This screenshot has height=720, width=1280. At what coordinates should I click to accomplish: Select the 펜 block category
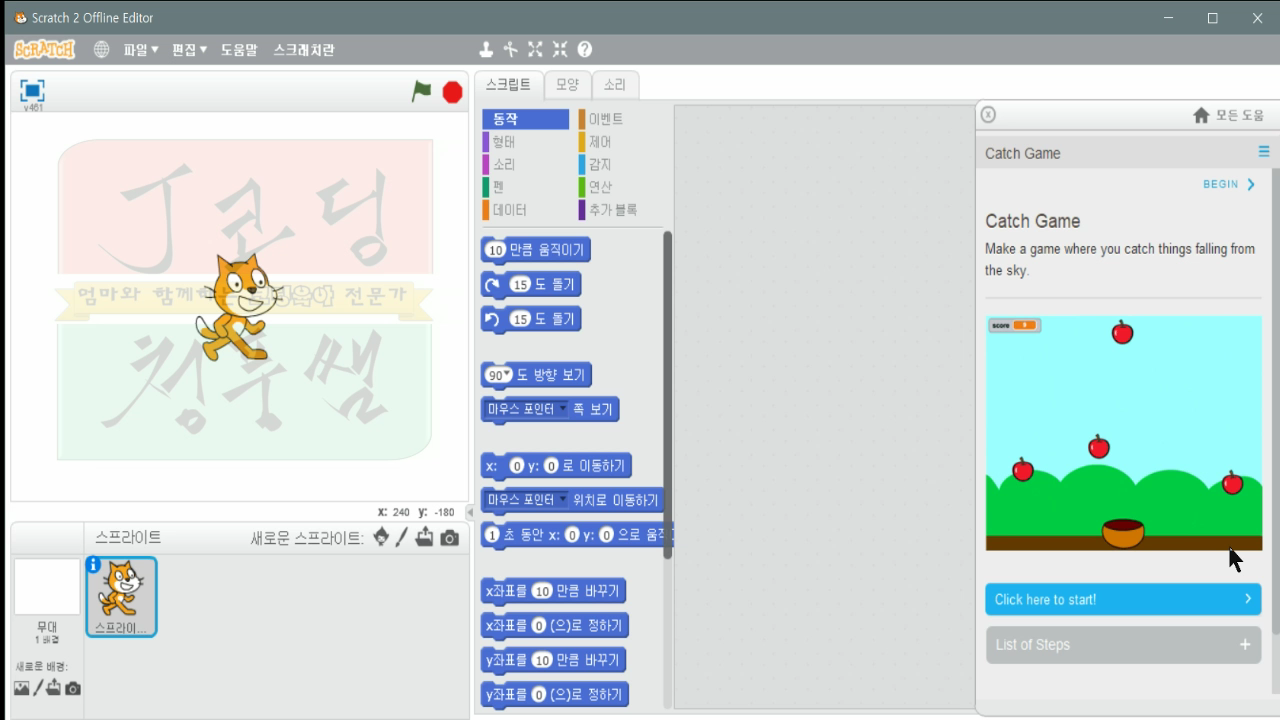[x=525, y=187]
